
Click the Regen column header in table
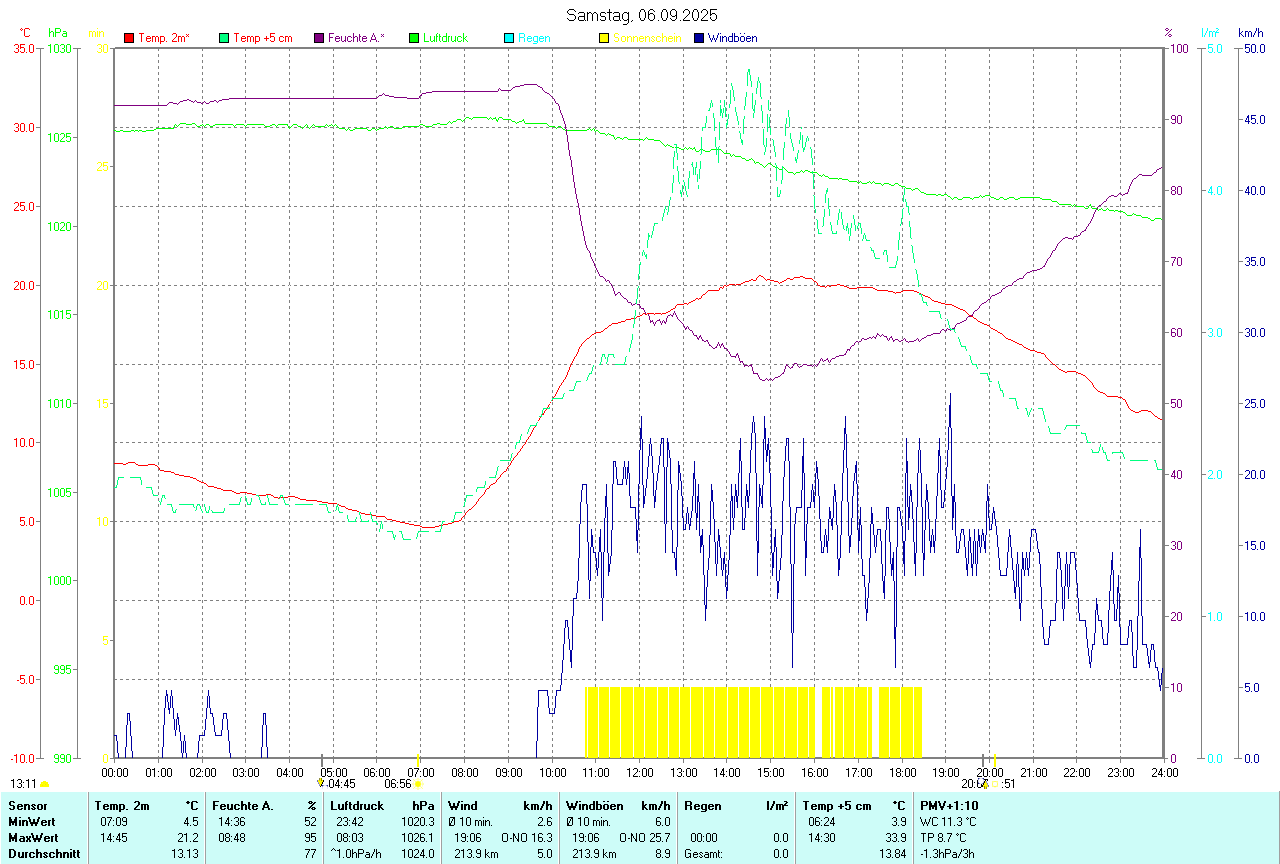702,805
